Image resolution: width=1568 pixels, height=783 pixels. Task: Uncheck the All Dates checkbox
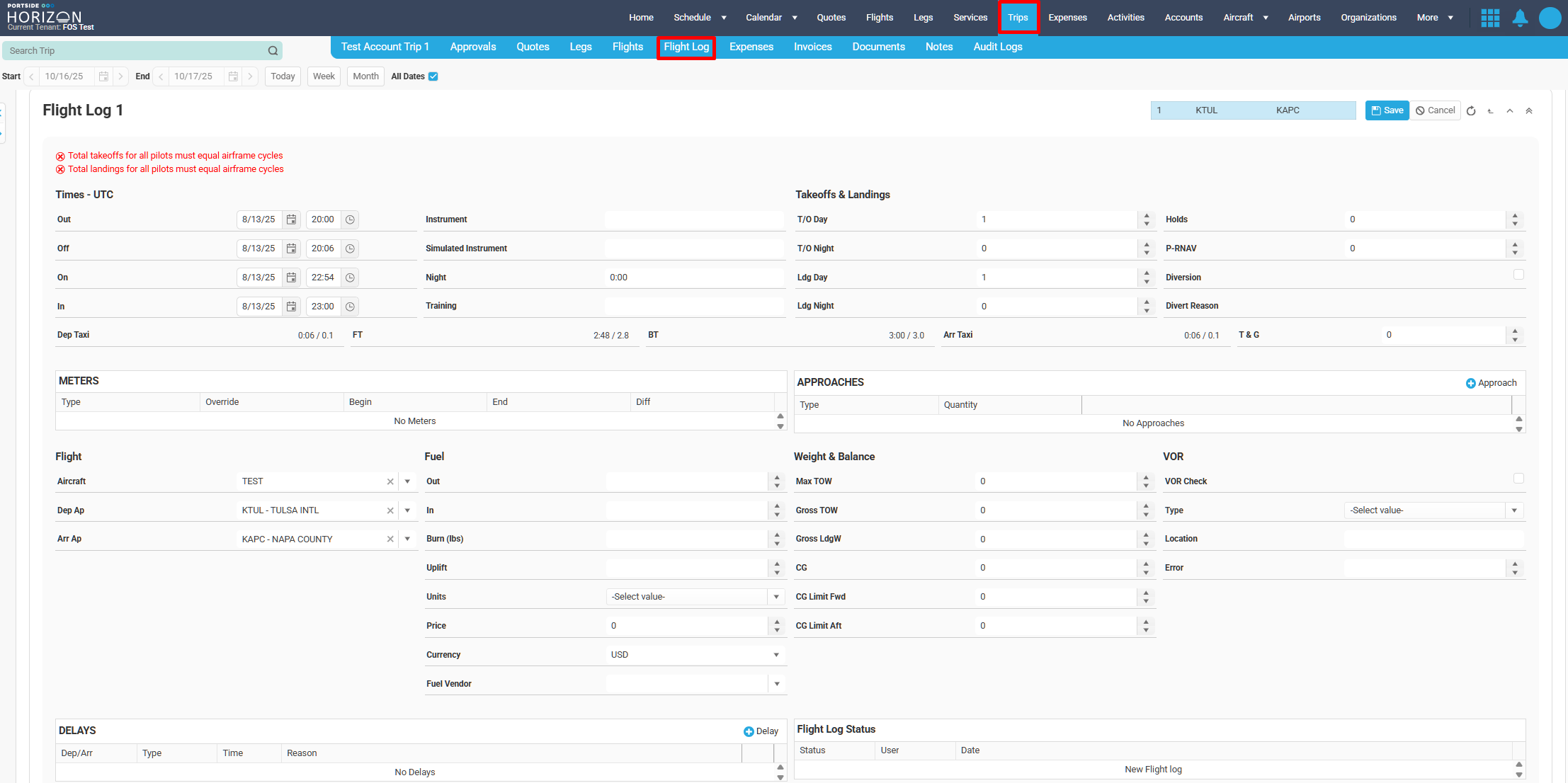[433, 76]
